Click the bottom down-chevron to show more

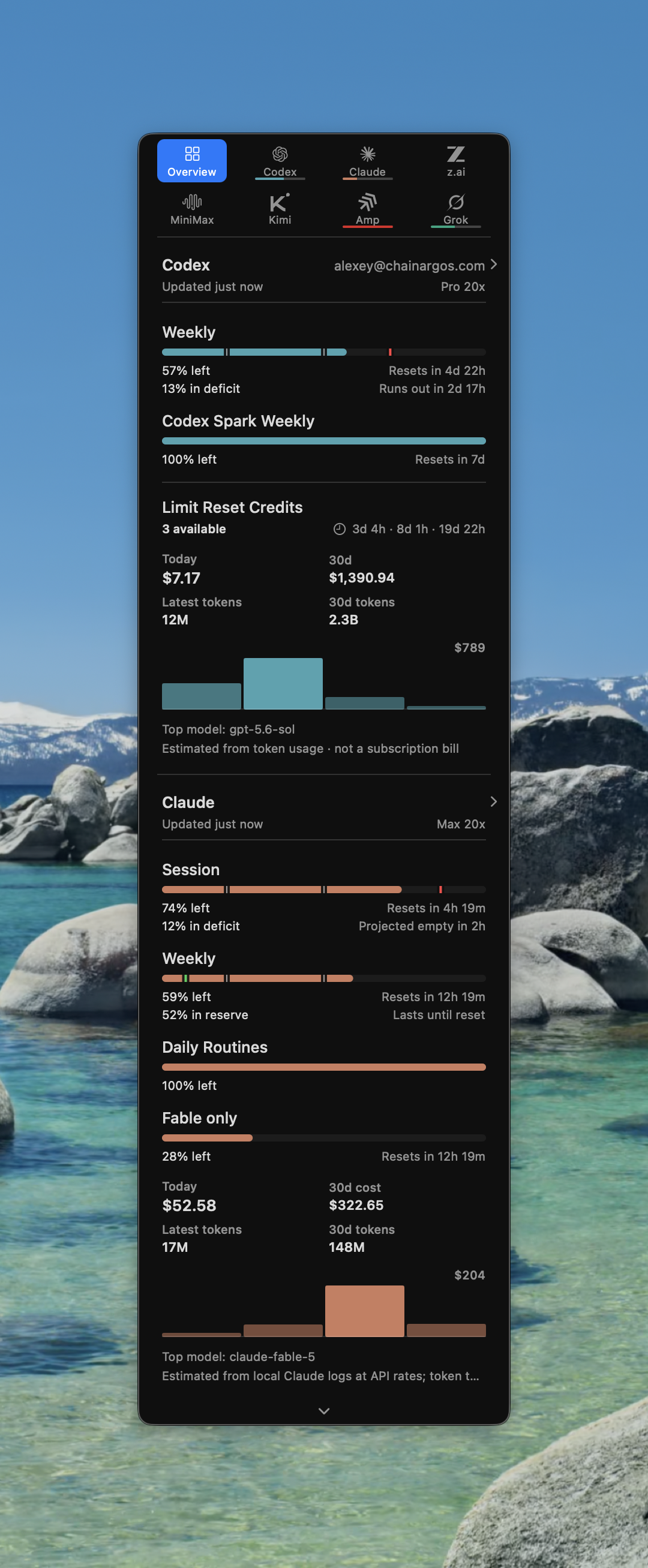click(324, 1411)
